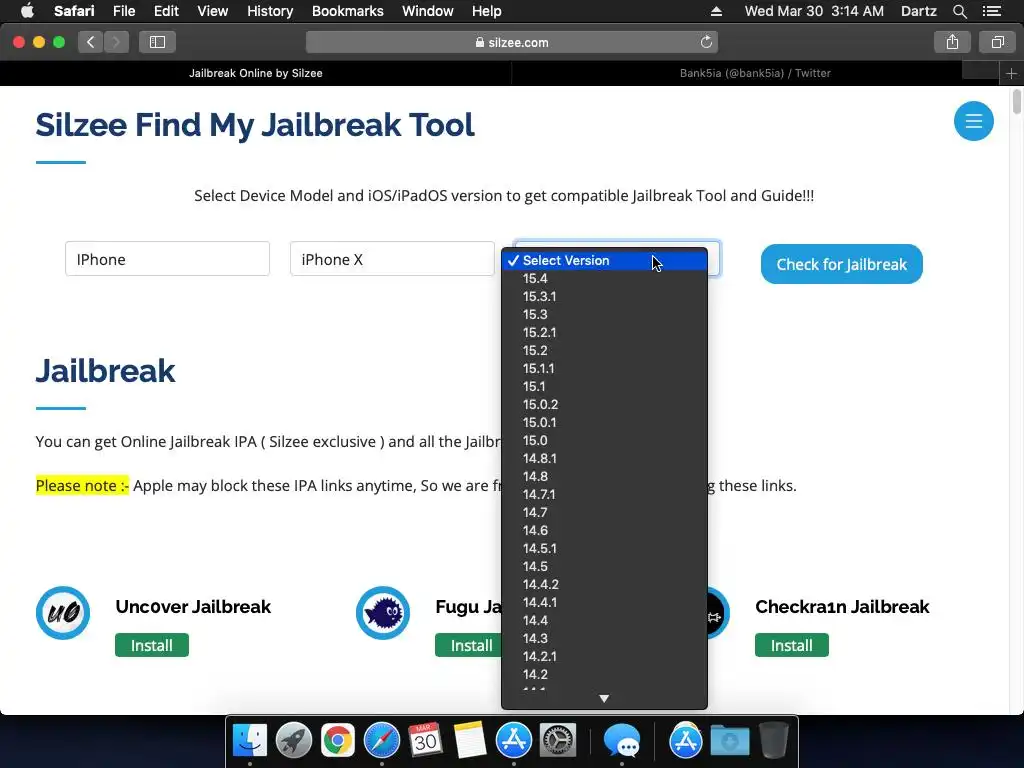Click the eject icon in menu bar

(x=716, y=11)
